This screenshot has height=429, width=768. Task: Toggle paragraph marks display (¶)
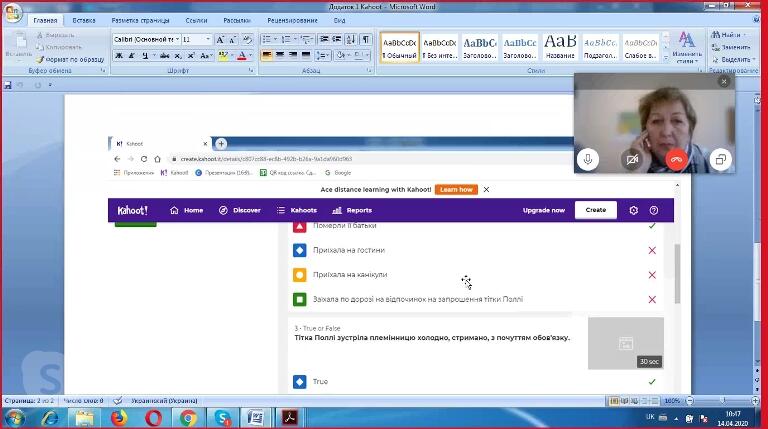[x=366, y=39]
